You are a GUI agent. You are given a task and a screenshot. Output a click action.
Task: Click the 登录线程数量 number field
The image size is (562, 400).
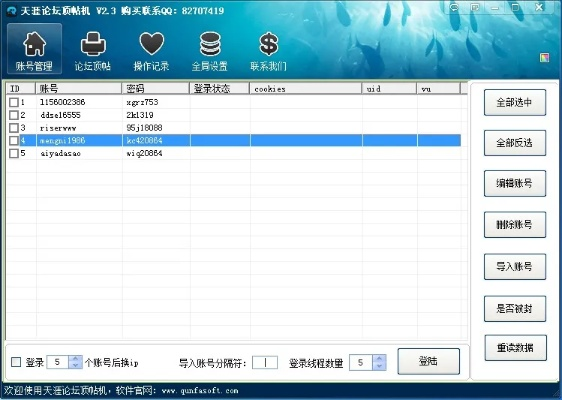[x=361, y=362]
